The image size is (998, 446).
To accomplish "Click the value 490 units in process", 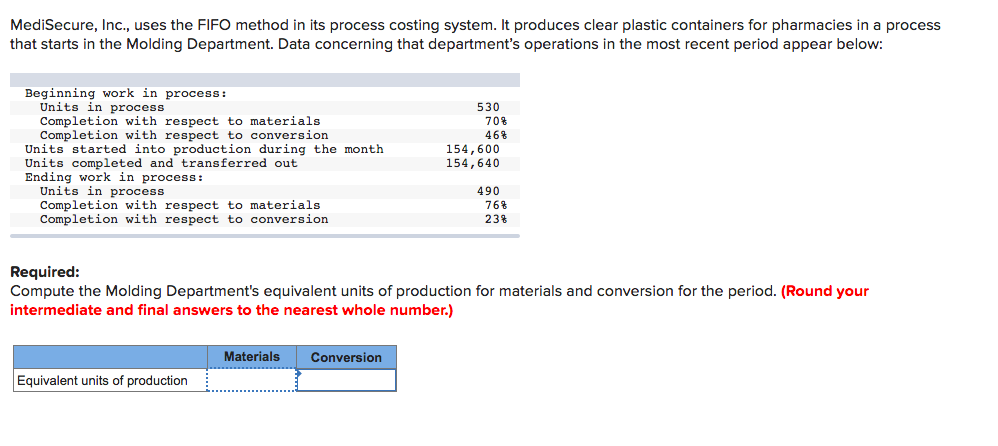I will [x=488, y=192].
